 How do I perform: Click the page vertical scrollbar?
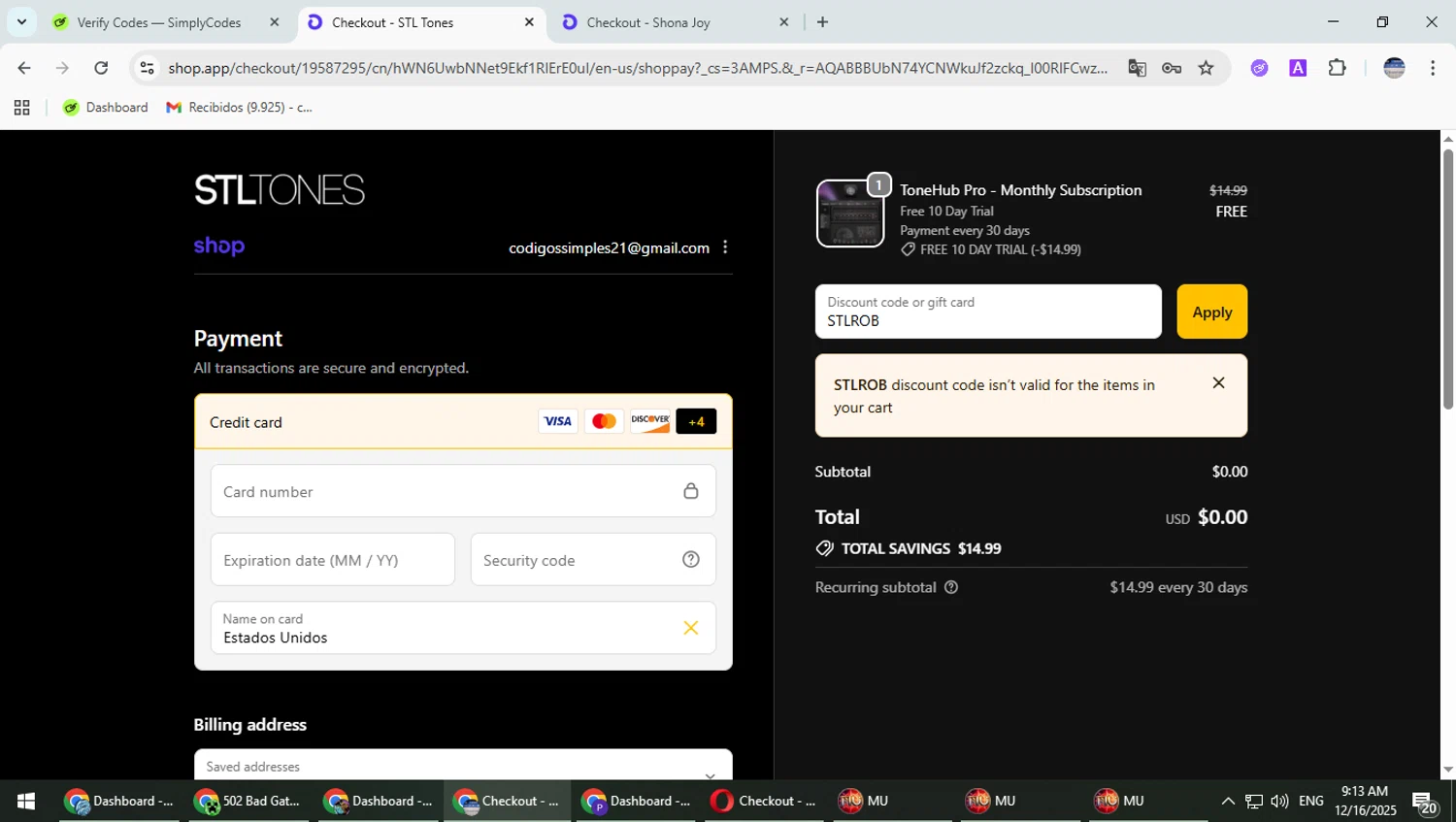(x=1448, y=279)
